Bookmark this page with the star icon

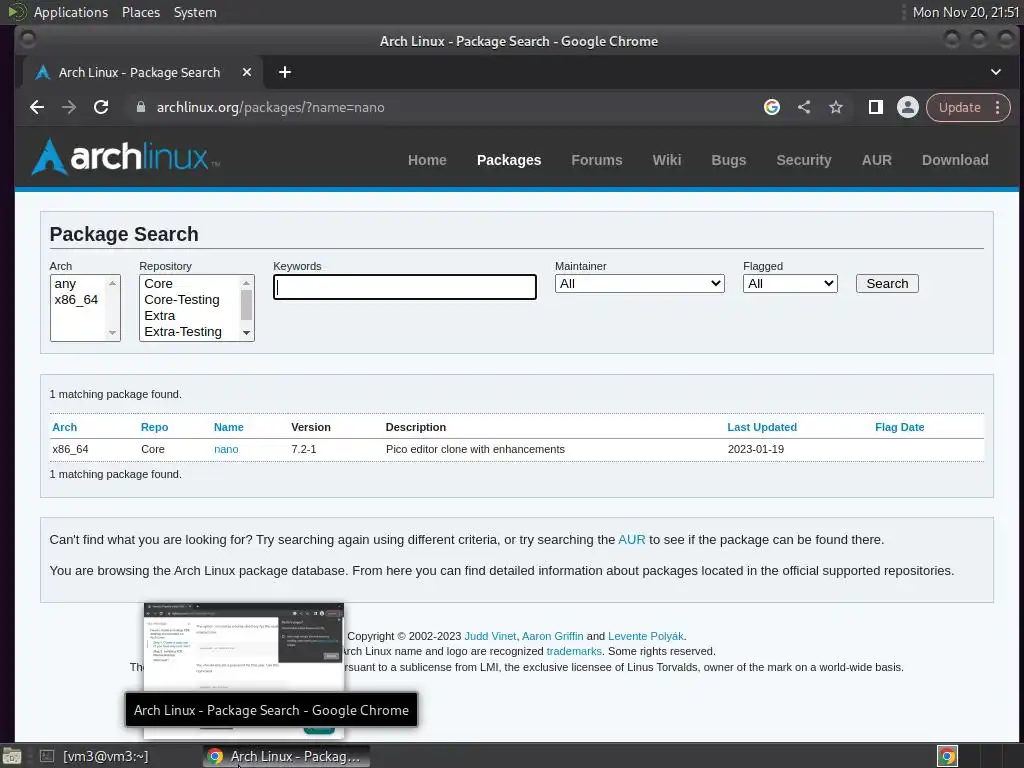click(836, 107)
